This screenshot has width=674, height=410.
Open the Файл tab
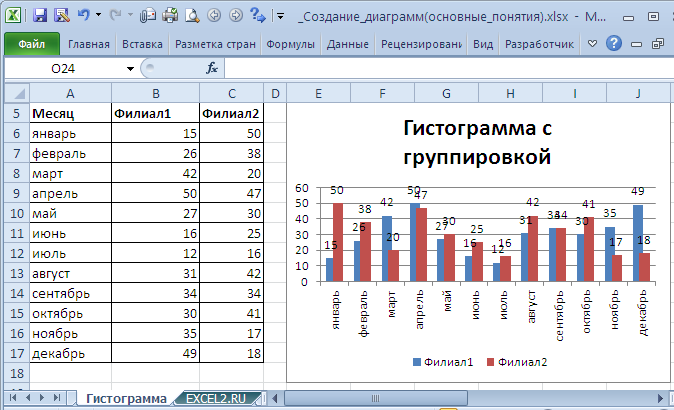pyautogui.click(x=32, y=44)
